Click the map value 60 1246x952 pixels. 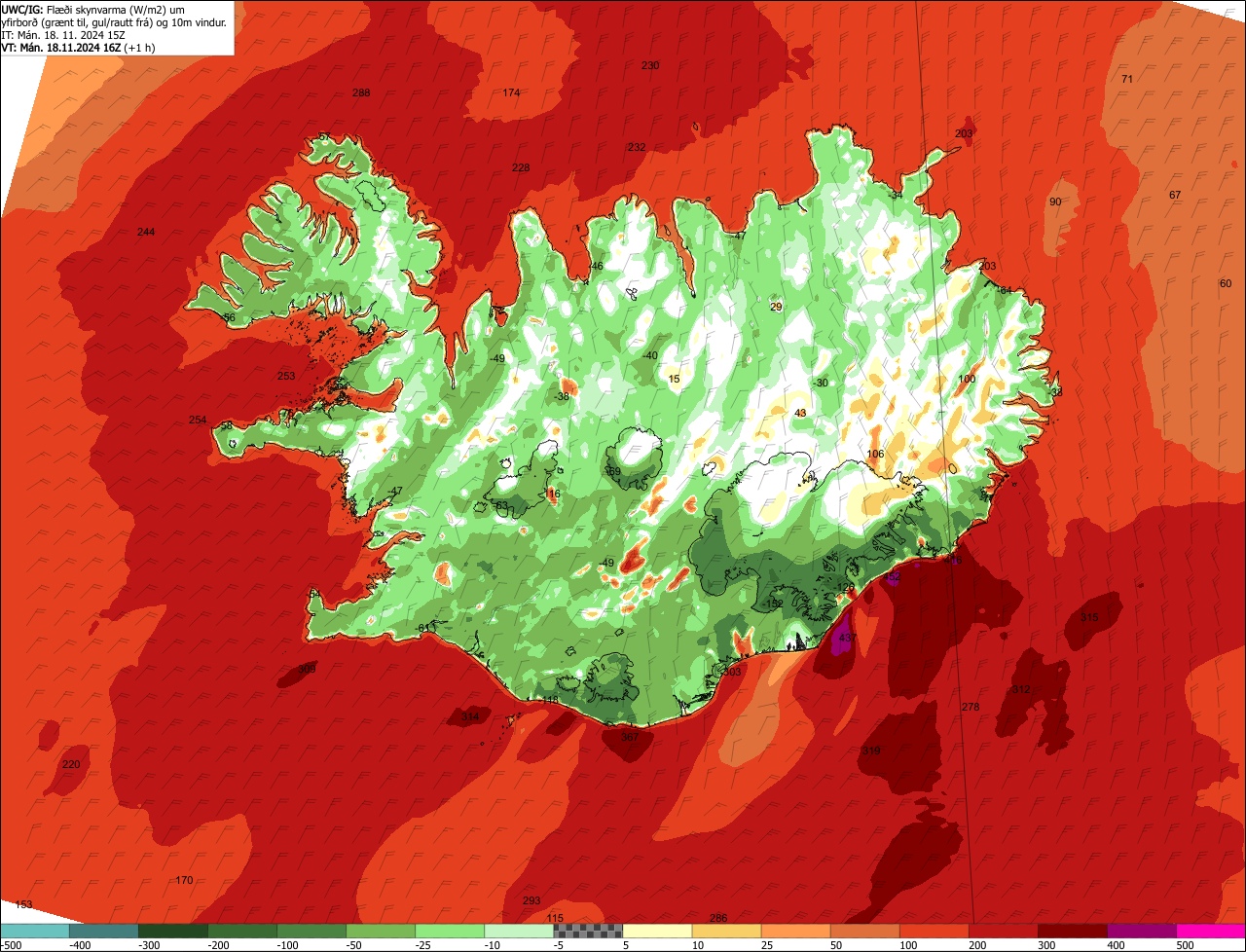tap(1226, 283)
